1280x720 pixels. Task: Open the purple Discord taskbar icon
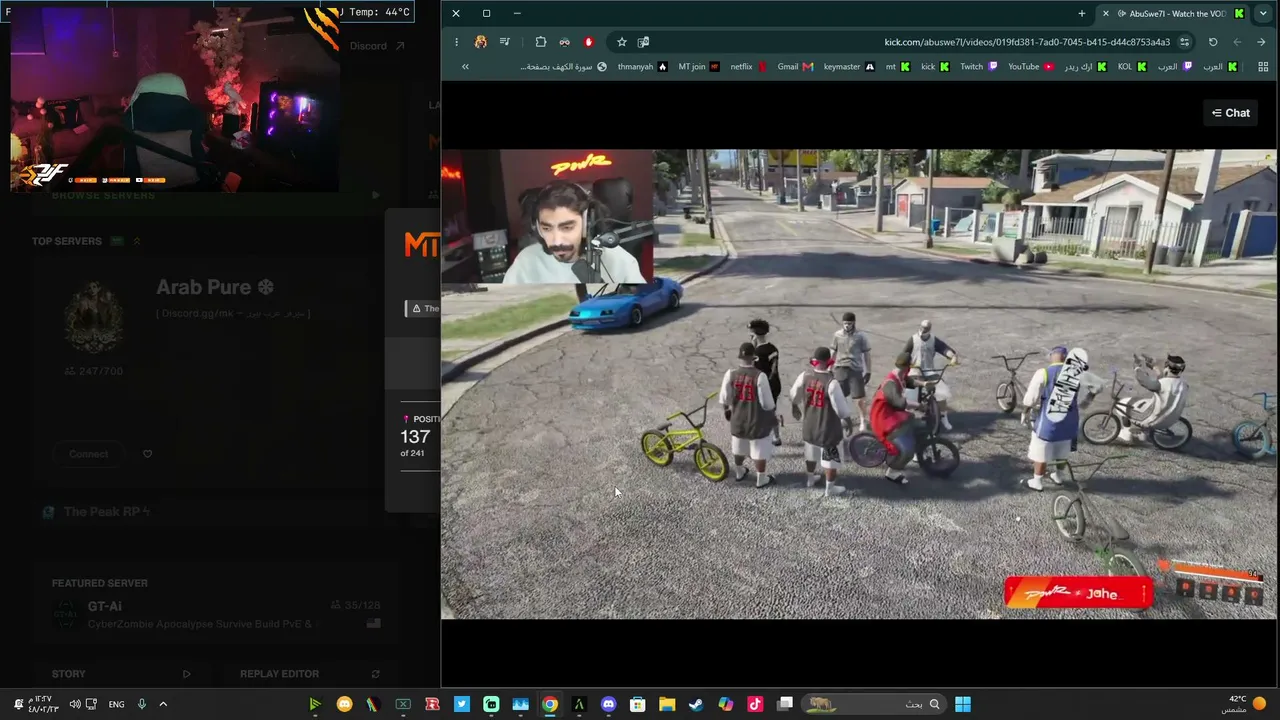click(608, 704)
